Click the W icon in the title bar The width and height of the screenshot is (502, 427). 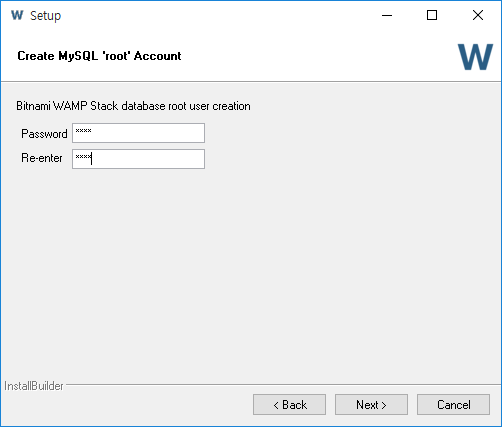[x=17, y=15]
